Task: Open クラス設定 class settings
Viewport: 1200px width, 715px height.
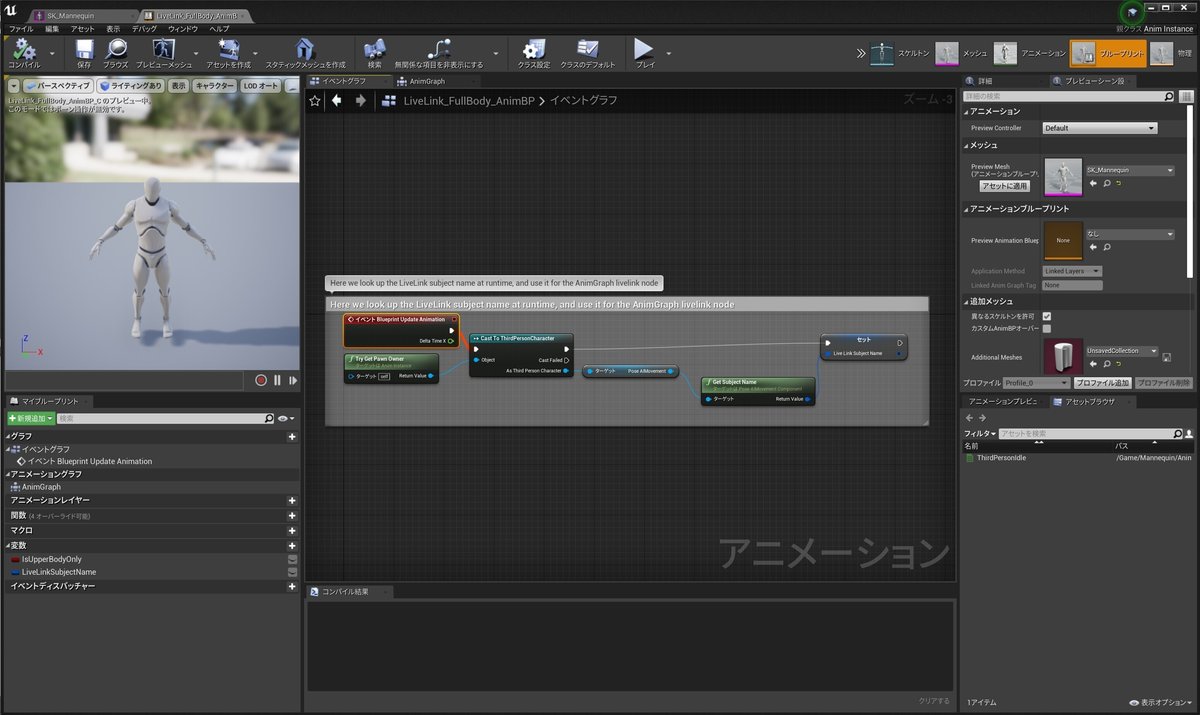Action: pos(533,52)
